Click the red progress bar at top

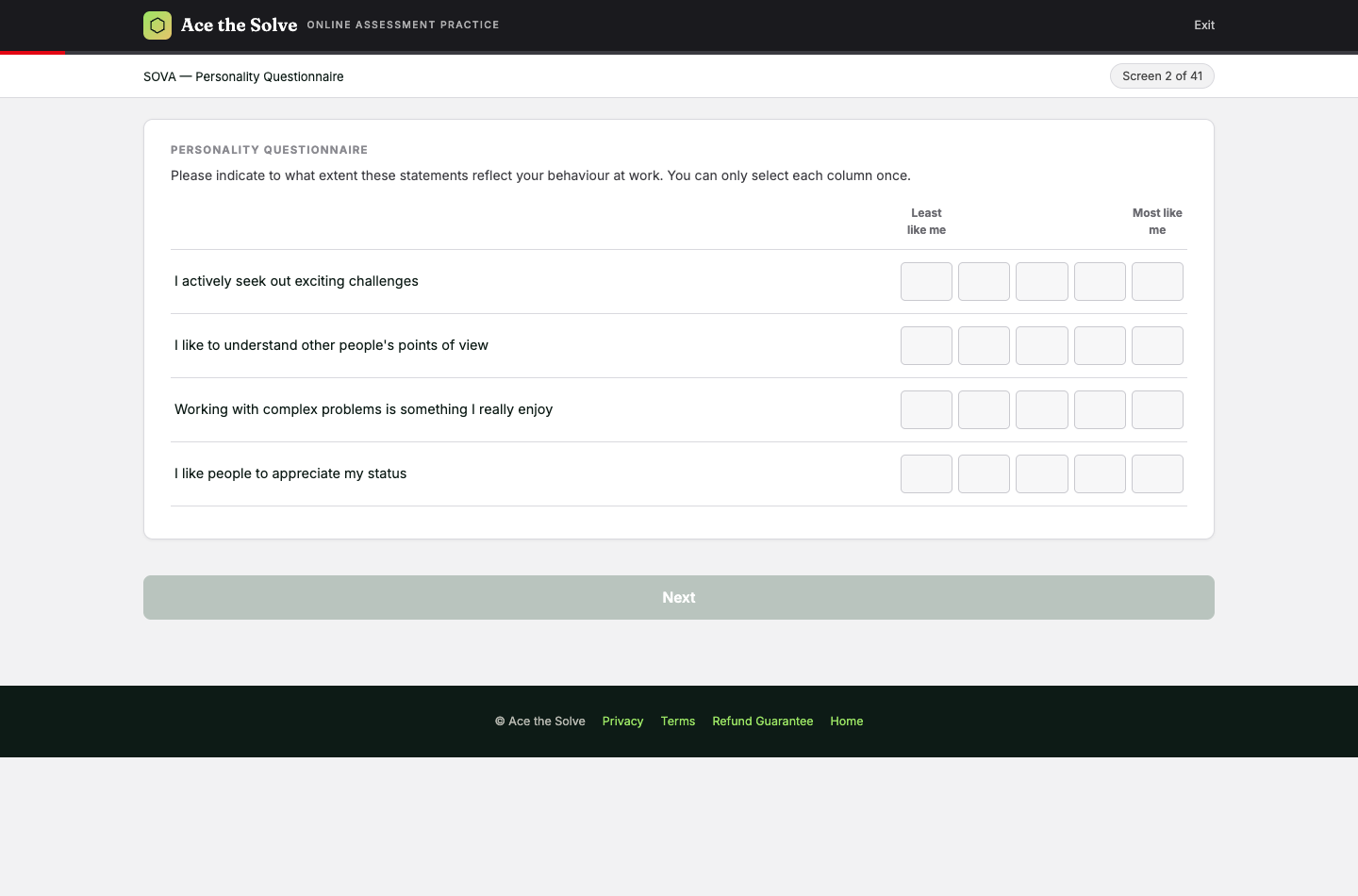click(x=33, y=53)
